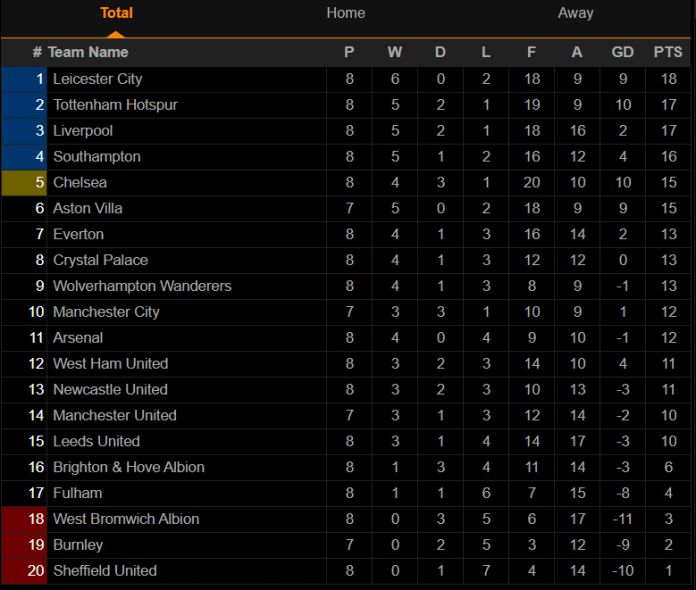The height and width of the screenshot is (590, 696).
Task: Open Wolverhampton Wanderers team link
Action: click(142, 286)
